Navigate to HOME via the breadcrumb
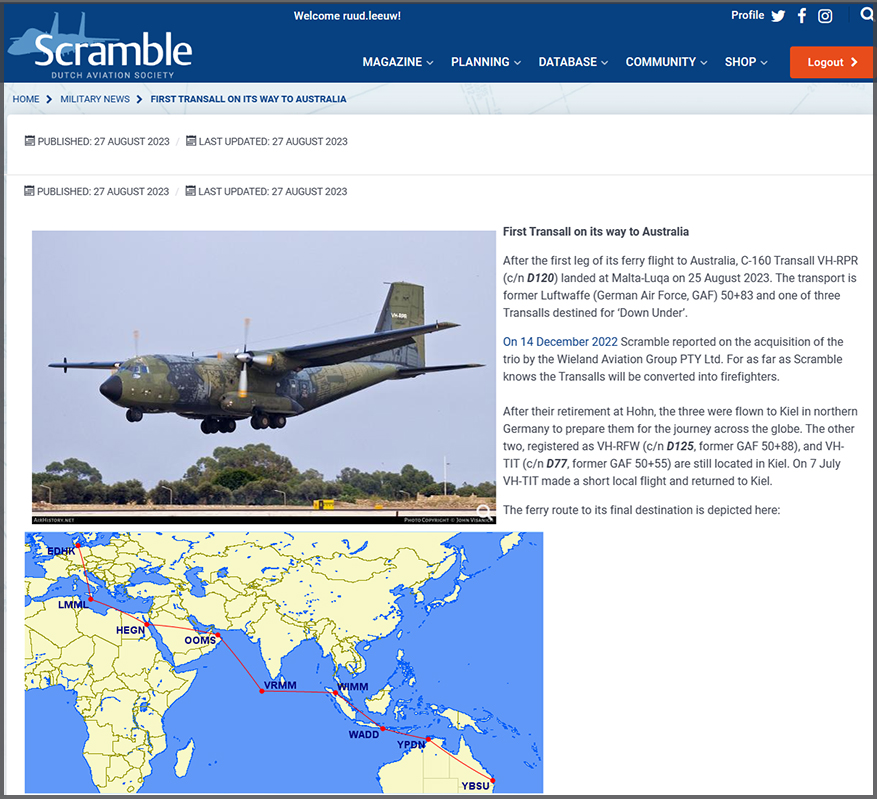 pos(26,99)
